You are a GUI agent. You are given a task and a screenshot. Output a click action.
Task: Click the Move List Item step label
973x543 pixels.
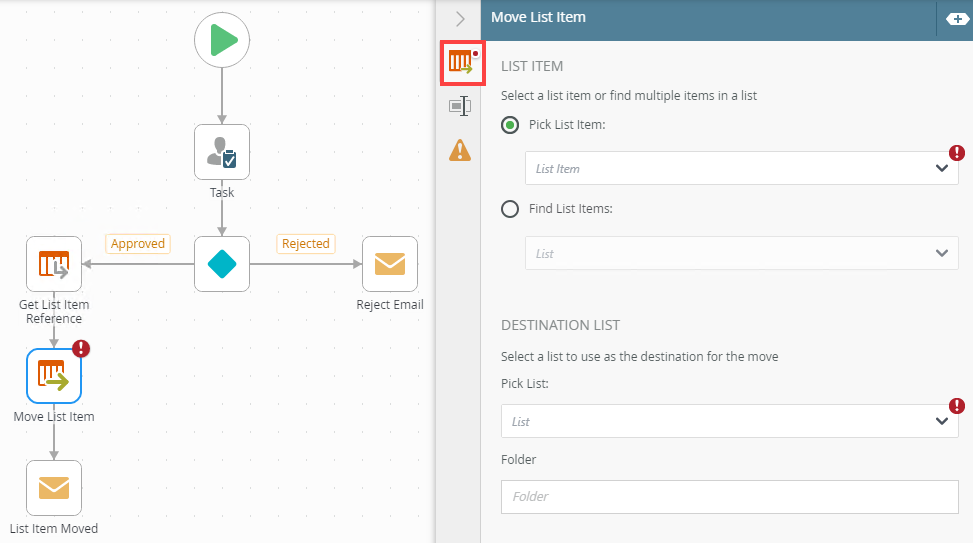(x=54, y=416)
